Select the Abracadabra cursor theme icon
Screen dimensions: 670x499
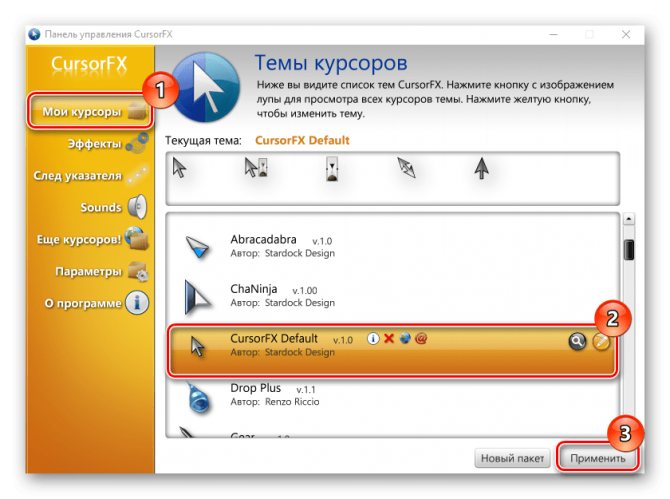197,247
